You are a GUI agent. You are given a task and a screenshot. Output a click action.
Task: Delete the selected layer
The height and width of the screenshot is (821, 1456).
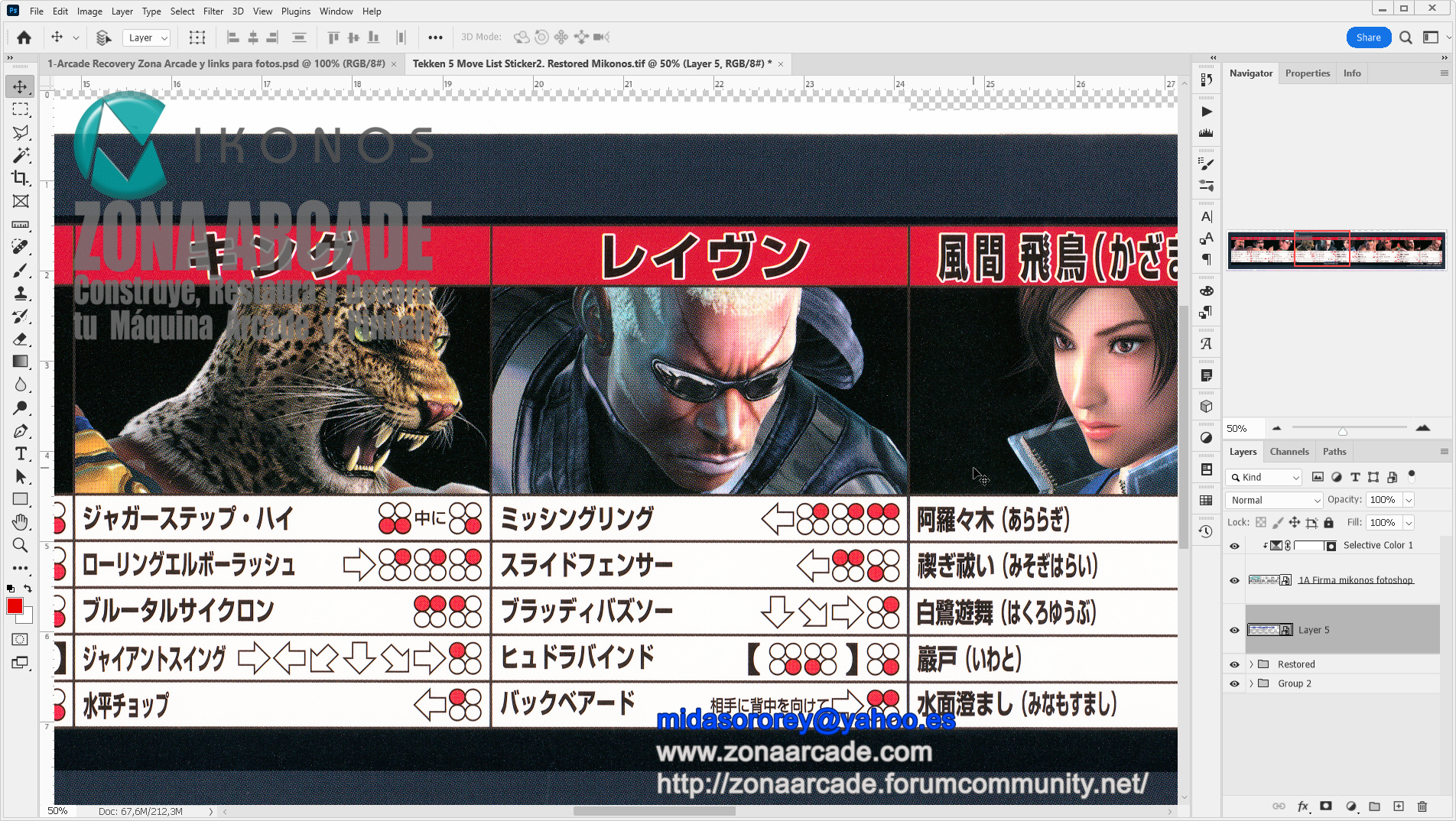pyautogui.click(x=1422, y=806)
